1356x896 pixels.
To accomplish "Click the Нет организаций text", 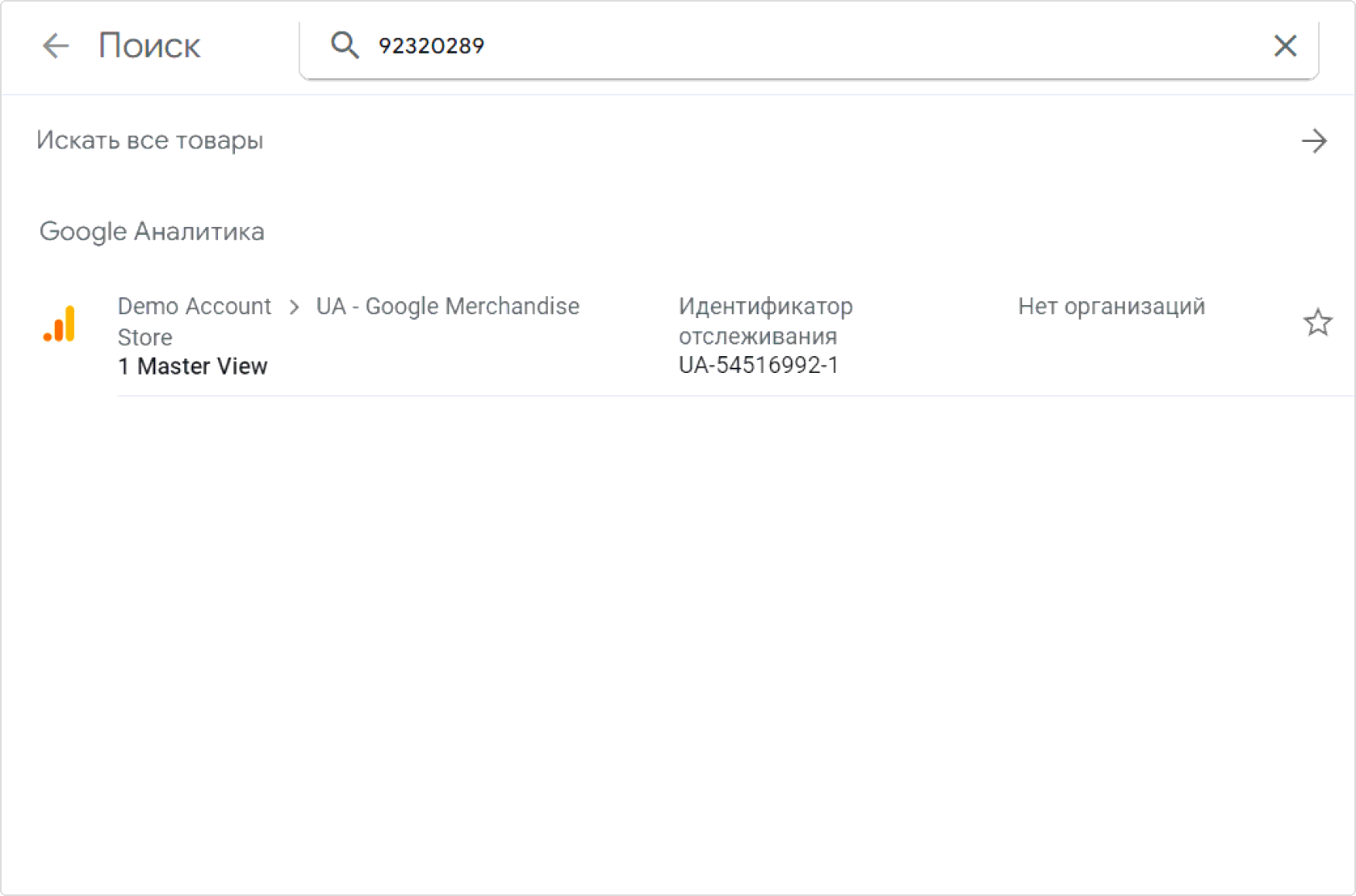I will pyautogui.click(x=1111, y=307).
